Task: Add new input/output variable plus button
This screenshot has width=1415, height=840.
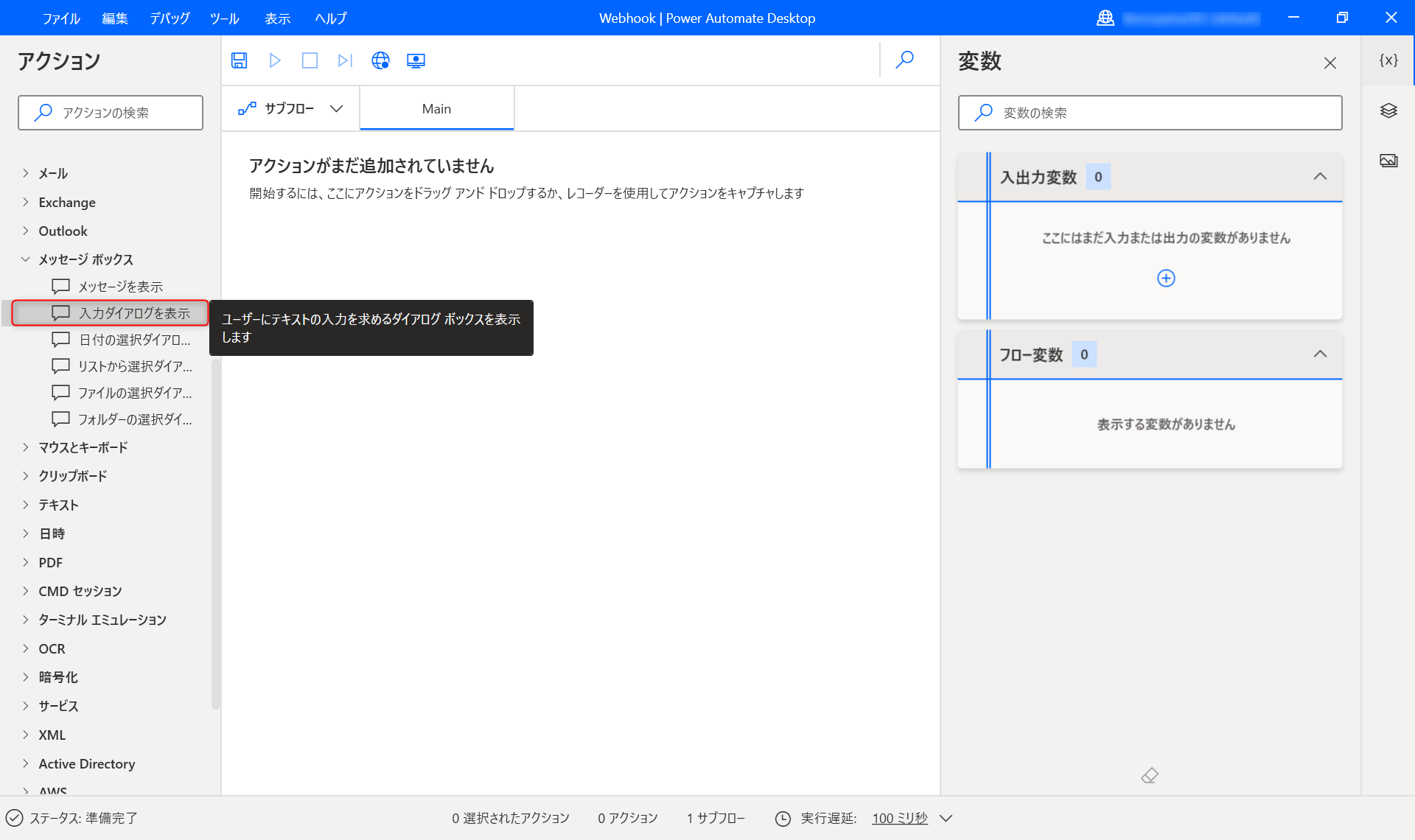Action: coord(1166,278)
